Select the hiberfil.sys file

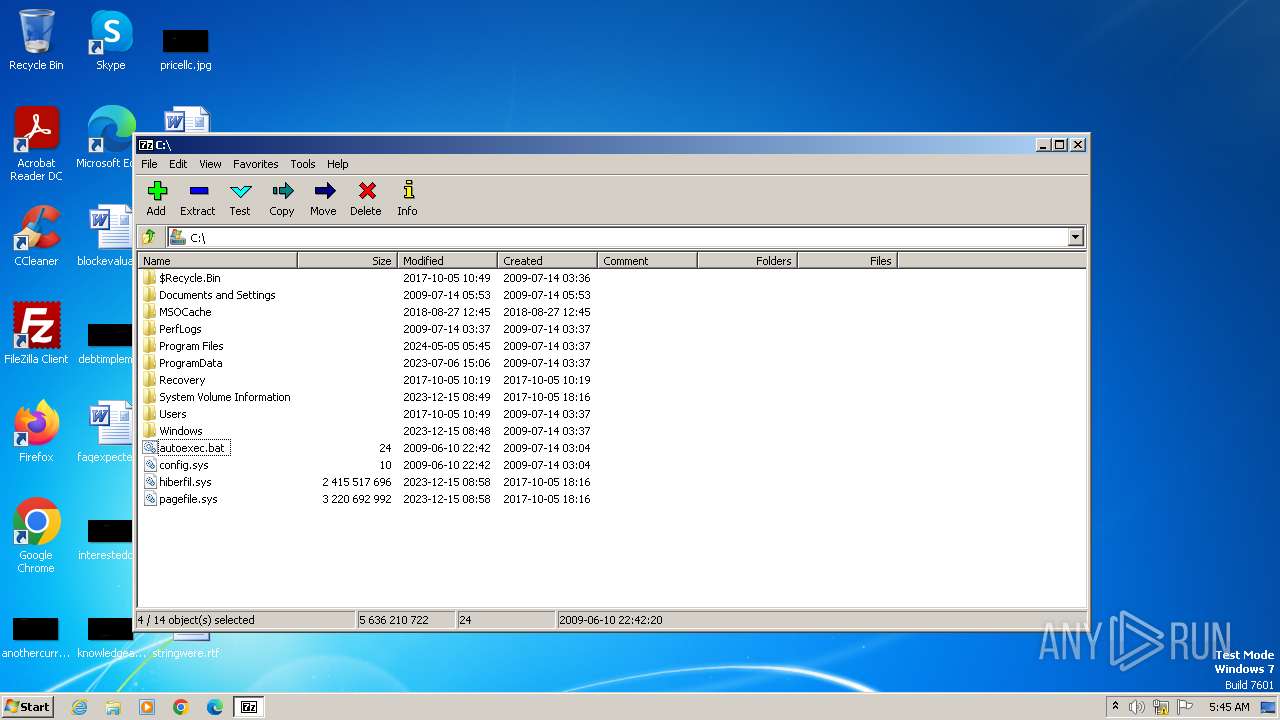185,482
